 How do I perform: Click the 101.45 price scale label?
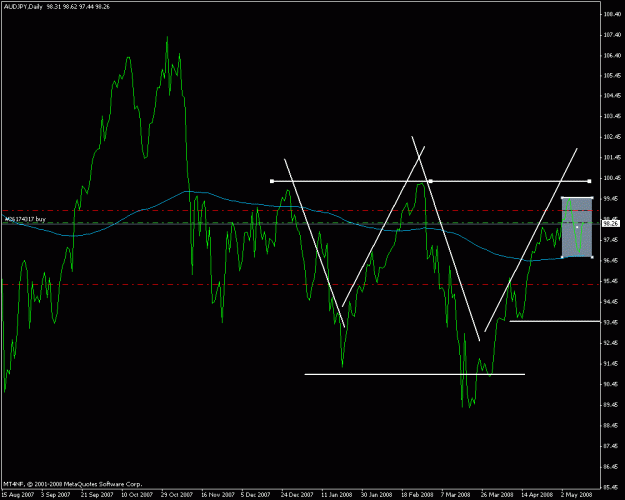[x=612, y=157]
